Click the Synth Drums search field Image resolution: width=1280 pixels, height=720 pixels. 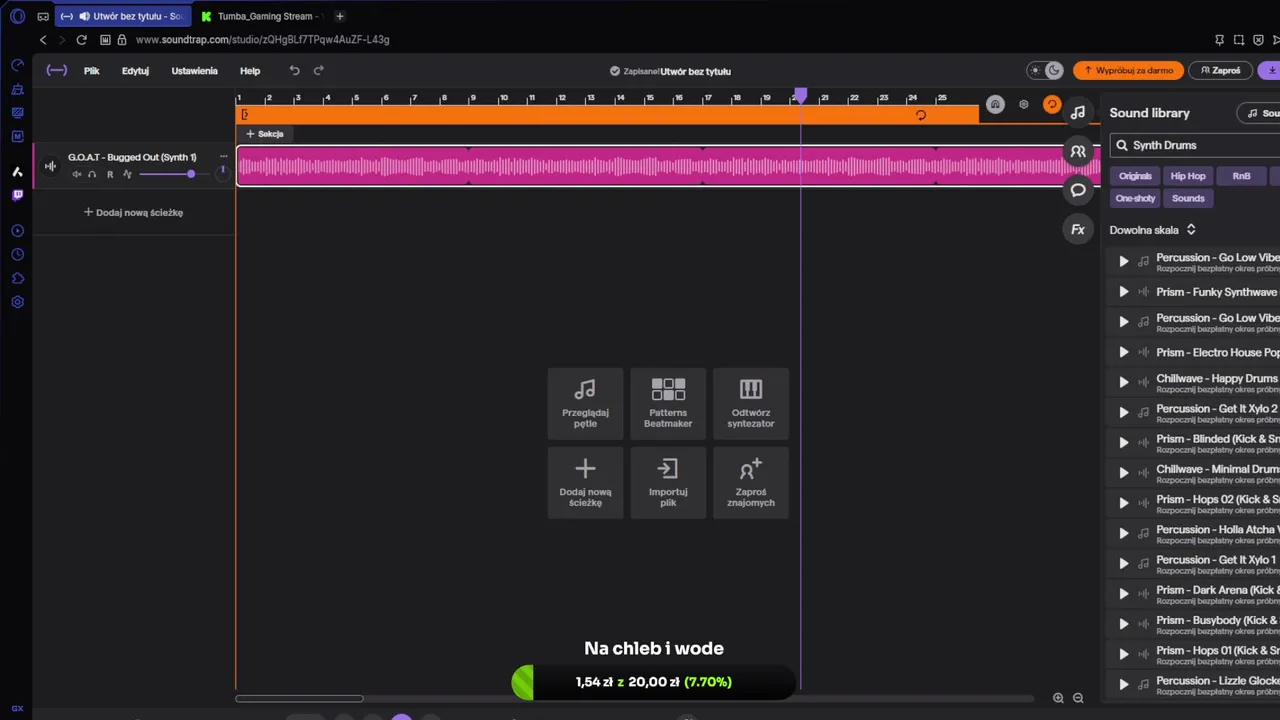click(x=1195, y=145)
